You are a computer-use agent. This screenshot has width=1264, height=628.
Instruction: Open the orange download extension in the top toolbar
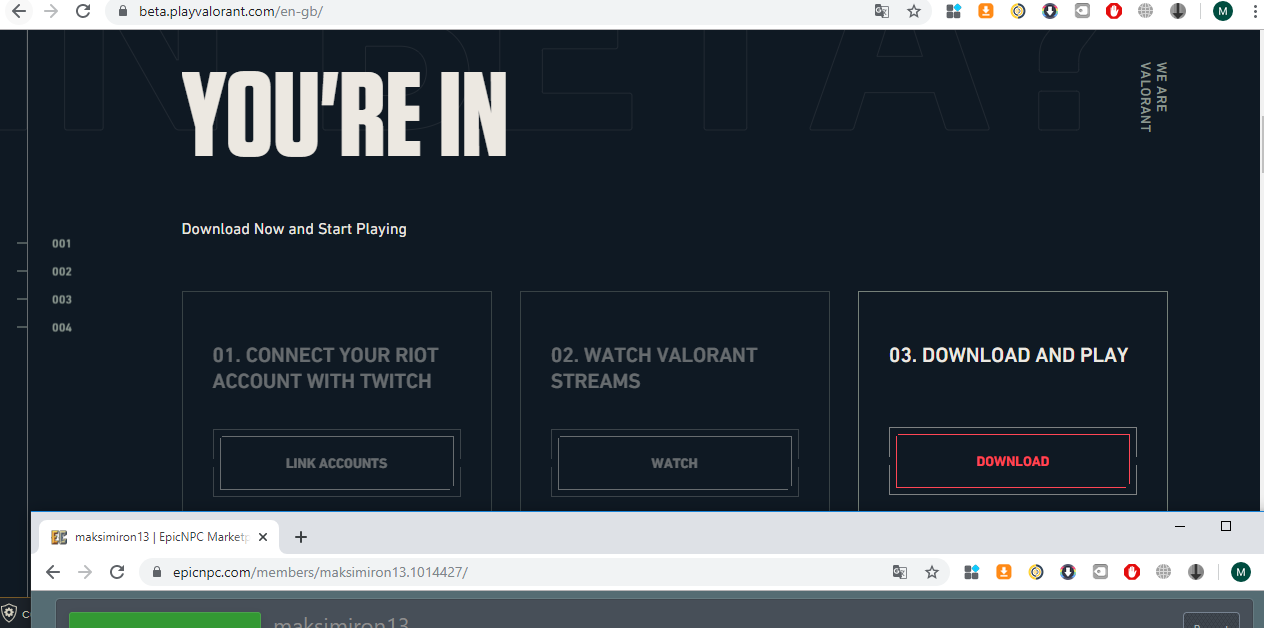(x=986, y=11)
